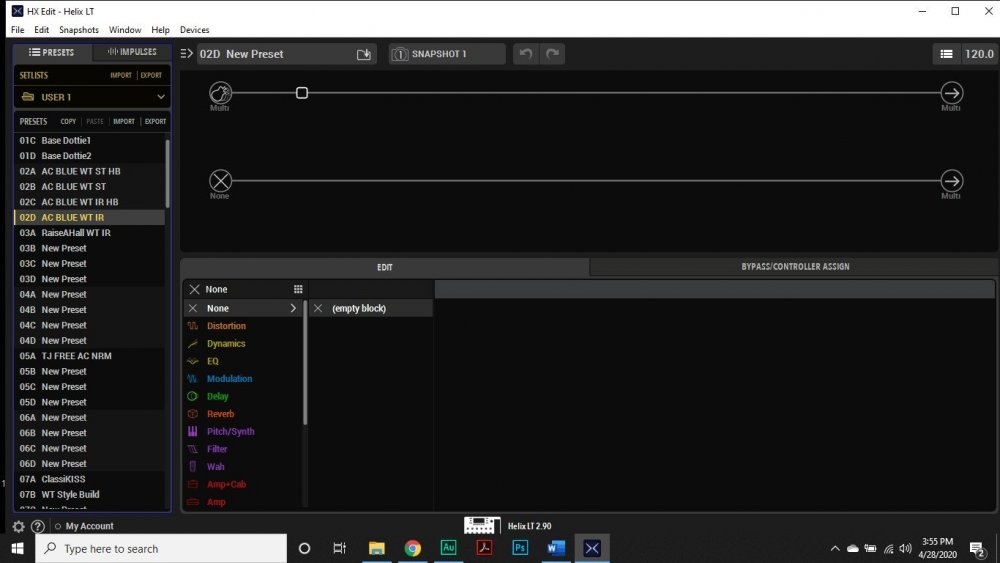
Task: Select the empty block on signal path 1
Action: (302, 93)
